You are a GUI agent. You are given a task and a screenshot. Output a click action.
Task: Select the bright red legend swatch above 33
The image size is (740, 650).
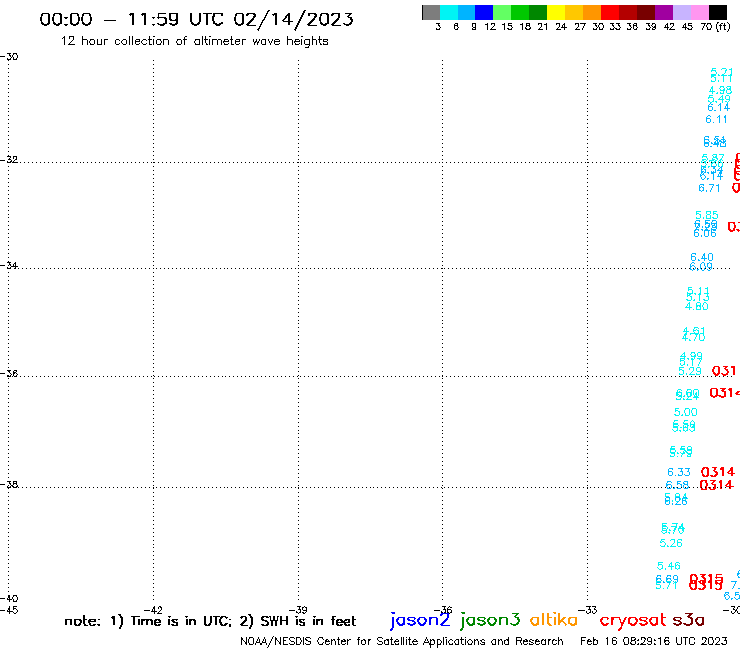610,12
